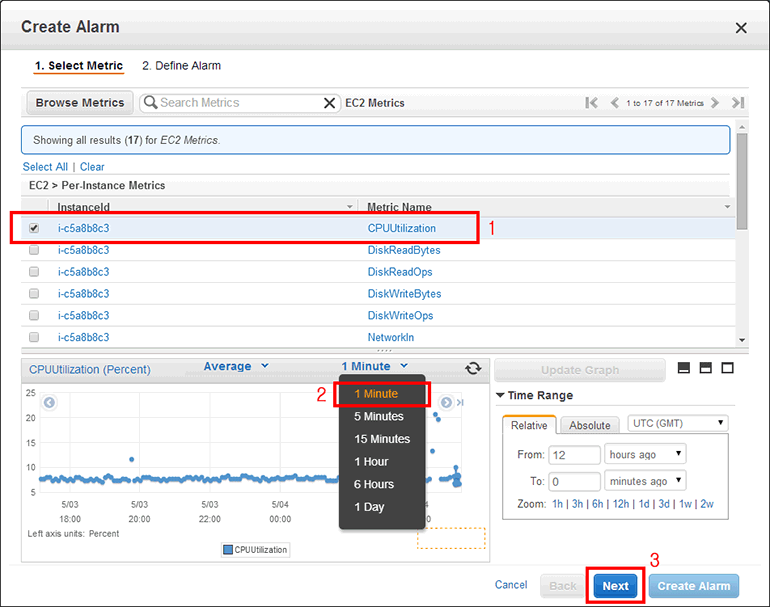Screen dimensions: 770x607
Task: Open the UTC (GMT) timezone dropdown
Action: [x=677, y=424]
